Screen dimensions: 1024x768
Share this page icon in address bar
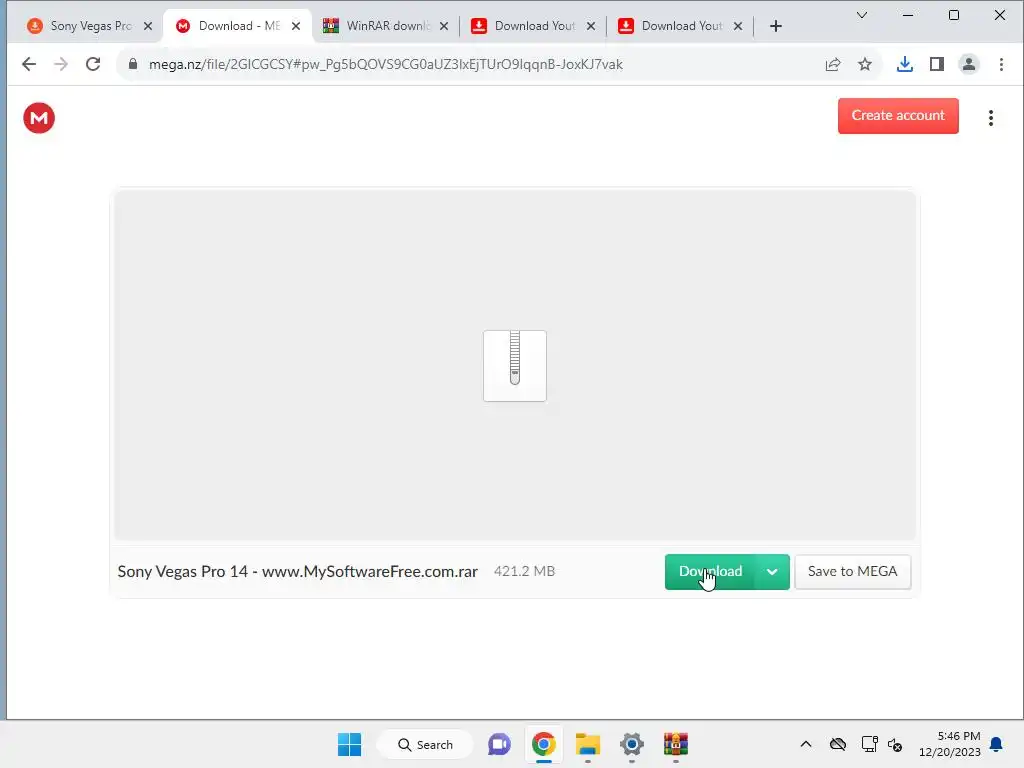click(x=833, y=64)
